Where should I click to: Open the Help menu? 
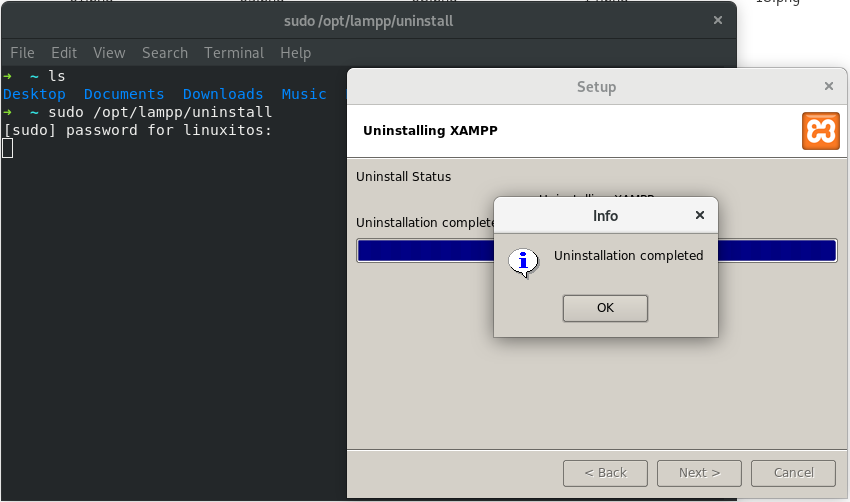[295, 53]
